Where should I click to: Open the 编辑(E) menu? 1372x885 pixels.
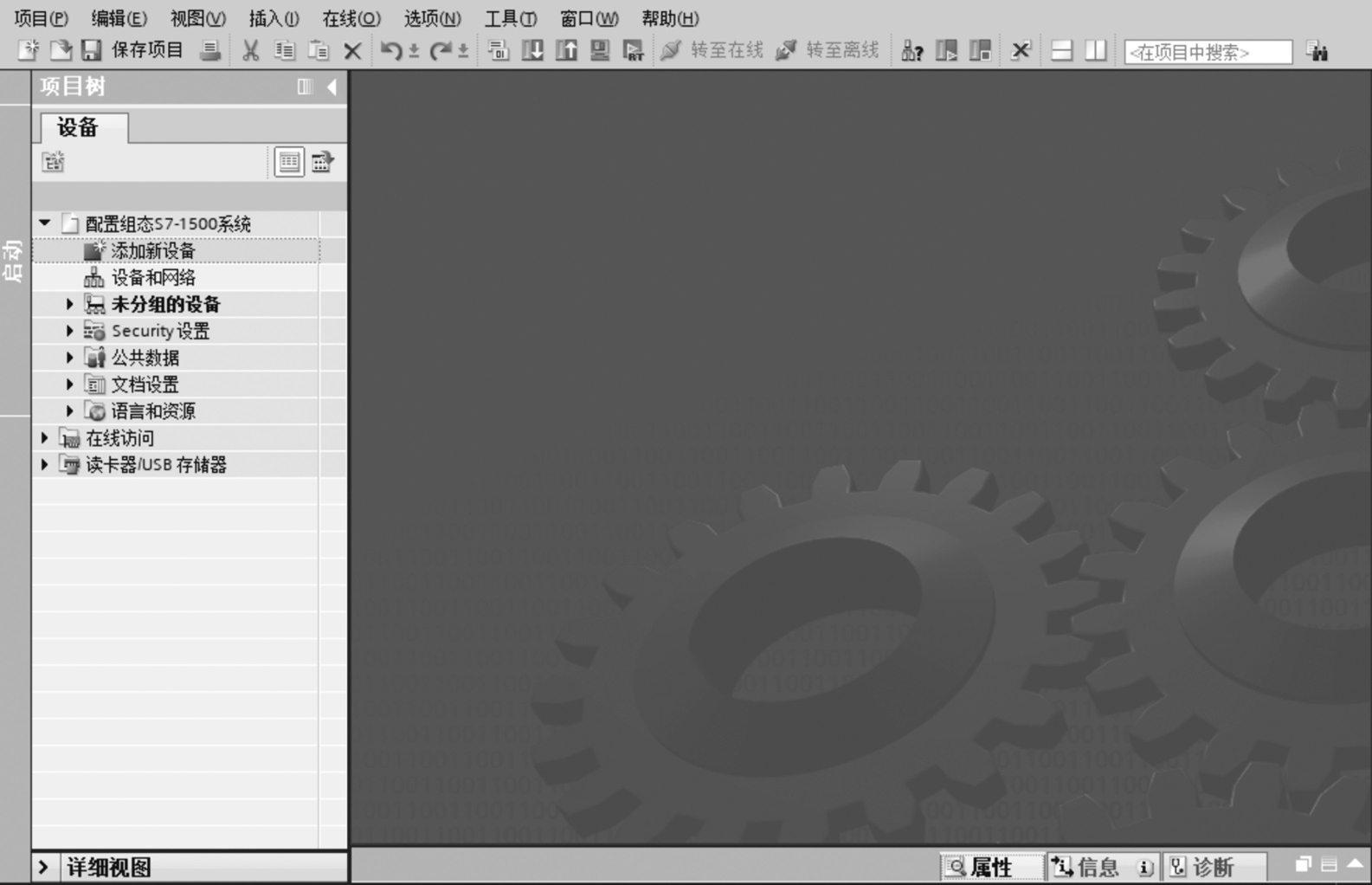[x=119, y=18]
